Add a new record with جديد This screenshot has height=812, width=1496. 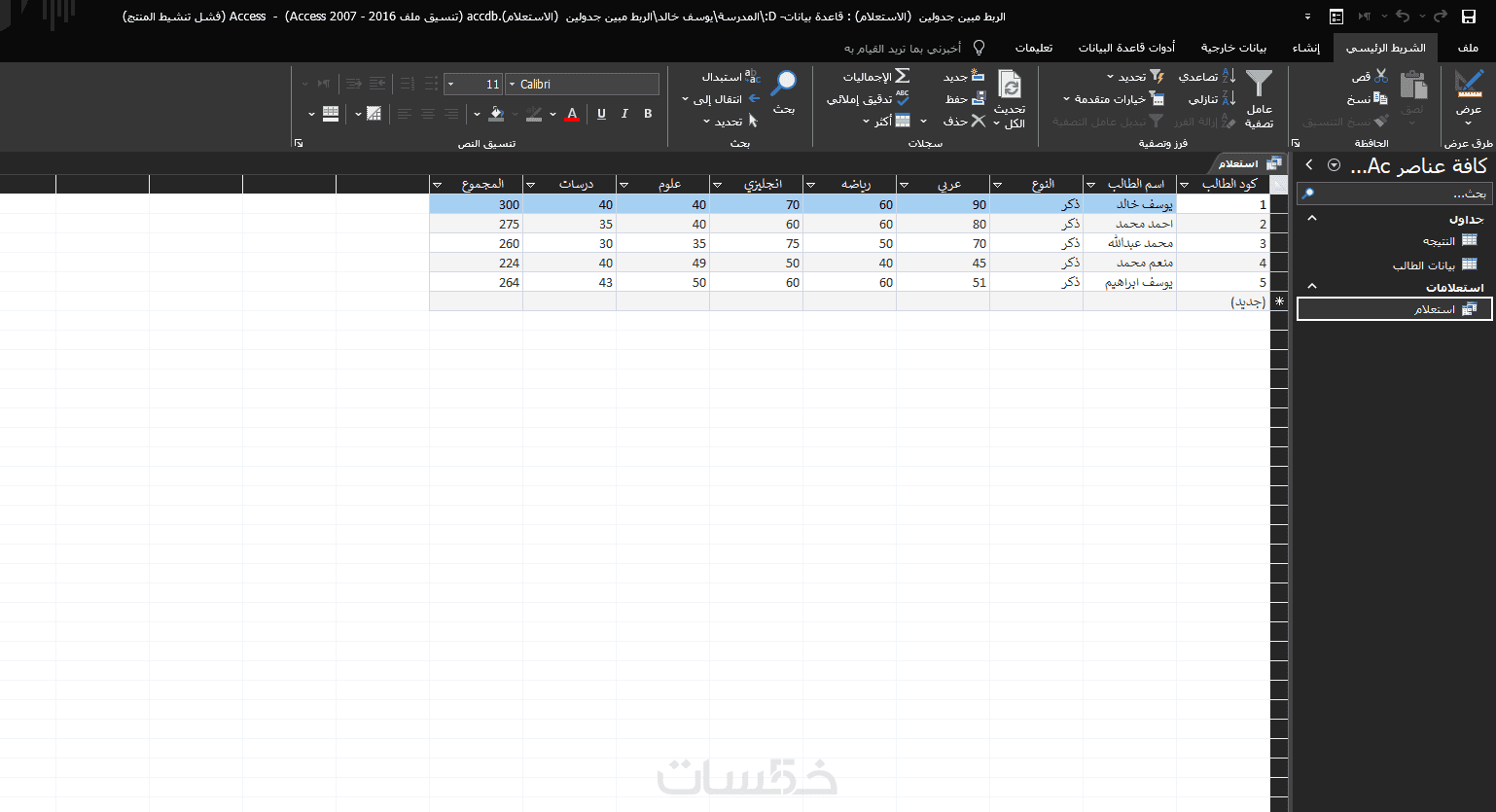tap(963, 76)
